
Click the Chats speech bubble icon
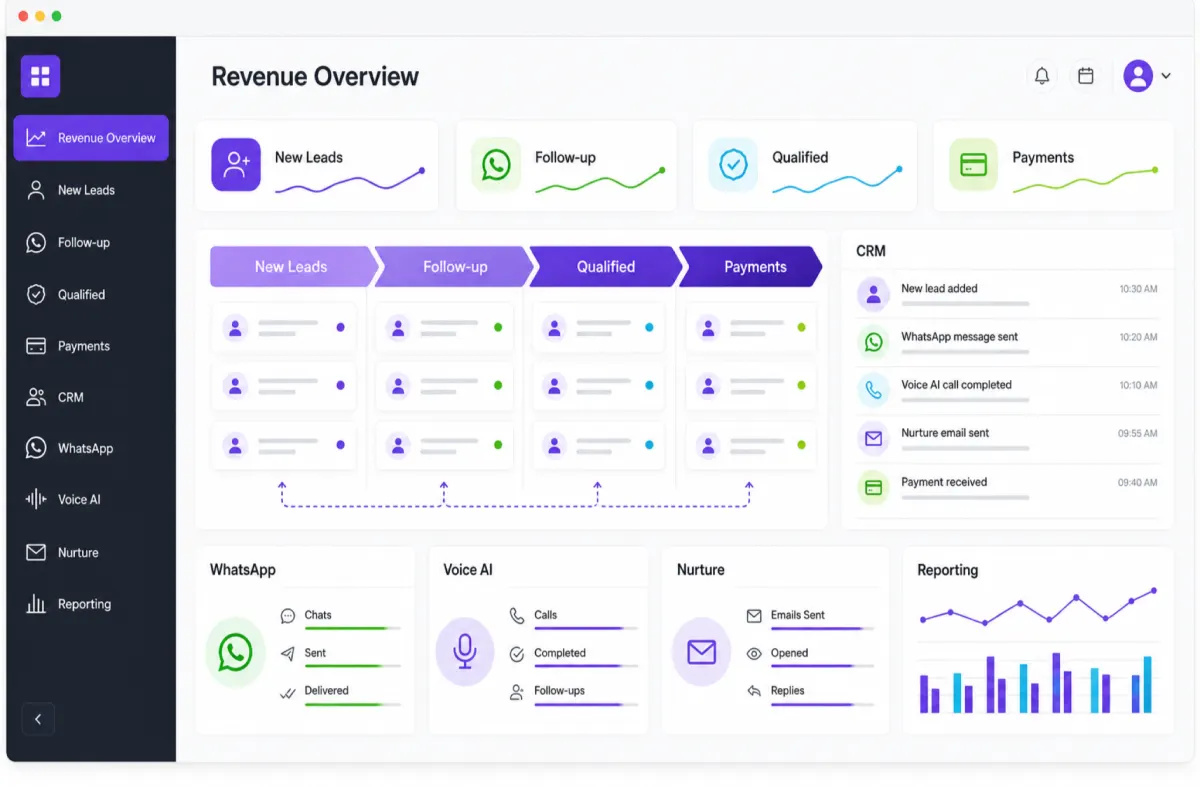288,616
